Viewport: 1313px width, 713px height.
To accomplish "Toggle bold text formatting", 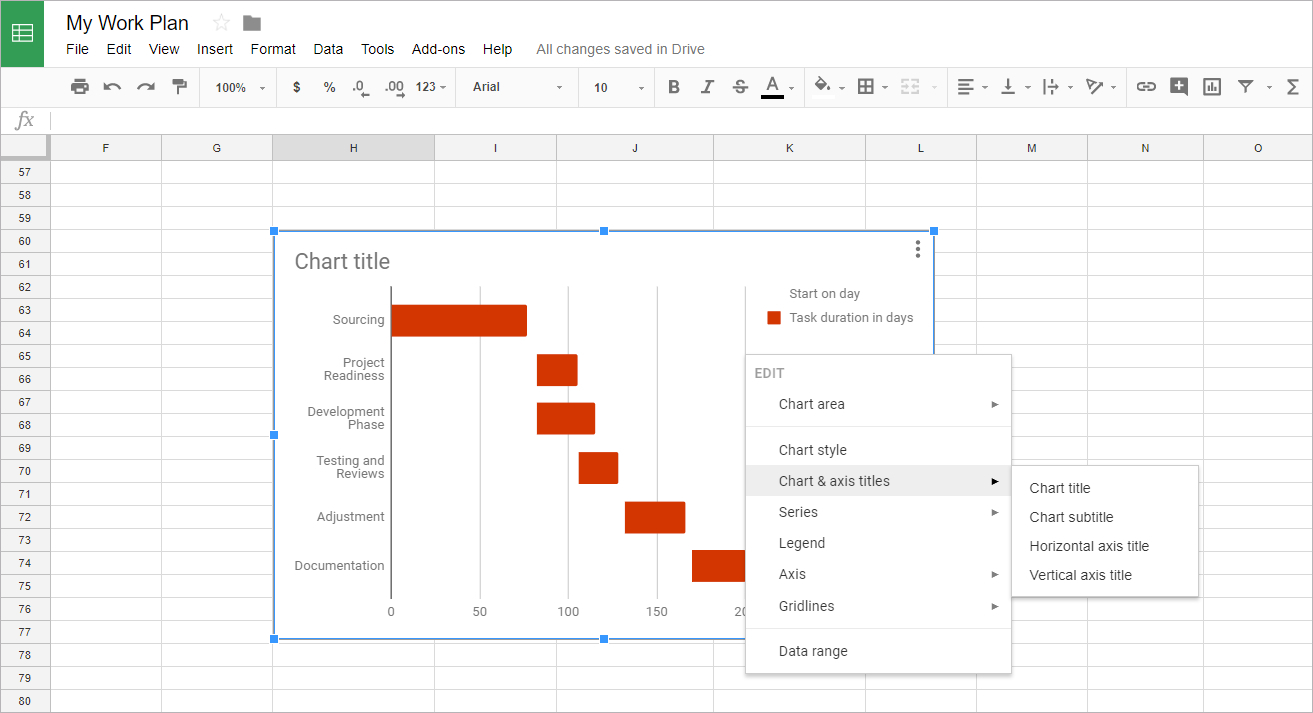I will (x=674, y=87).
